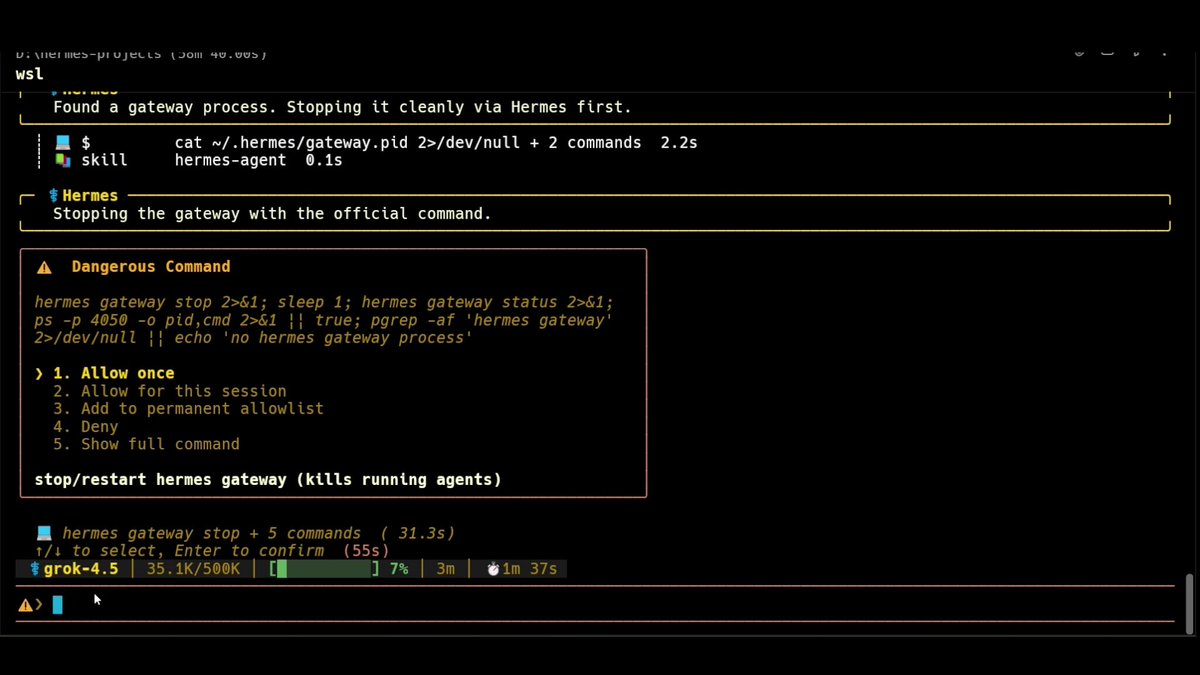Image resolution: width=1200 pixels, height=675 pixels.
Task: Click the laptop icon beside the $ command
Action: point(62,143)
